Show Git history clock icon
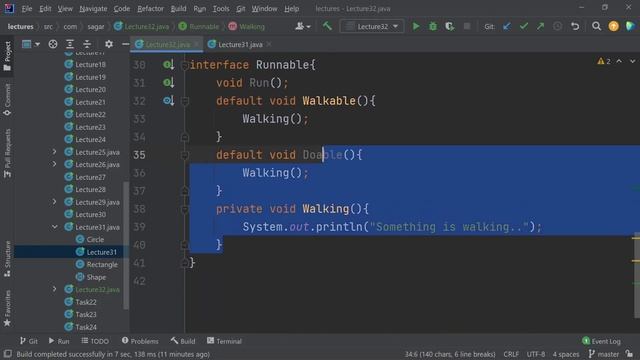 [x=558, y=27]
